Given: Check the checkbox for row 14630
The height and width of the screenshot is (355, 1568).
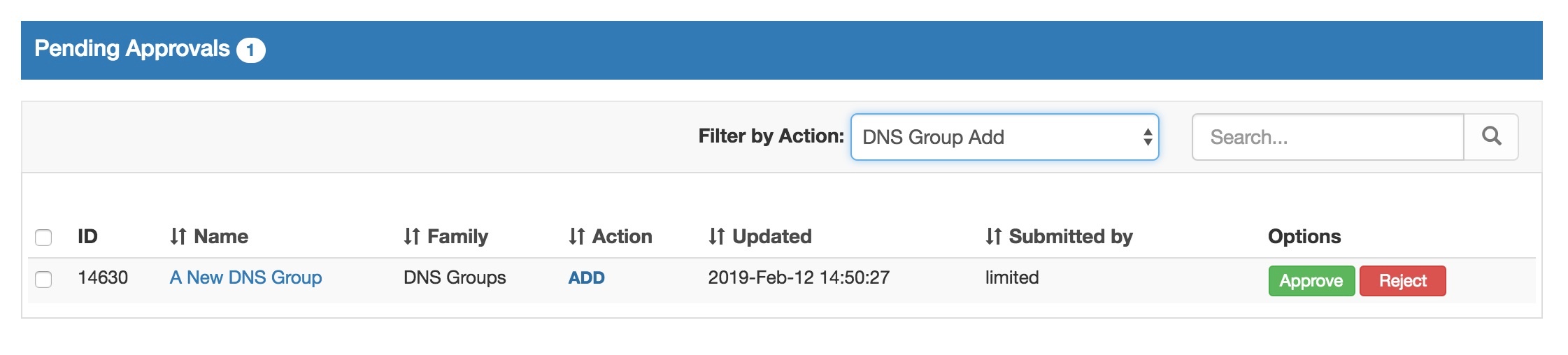Looking at the screenshot, I should (x=43, y=280).
